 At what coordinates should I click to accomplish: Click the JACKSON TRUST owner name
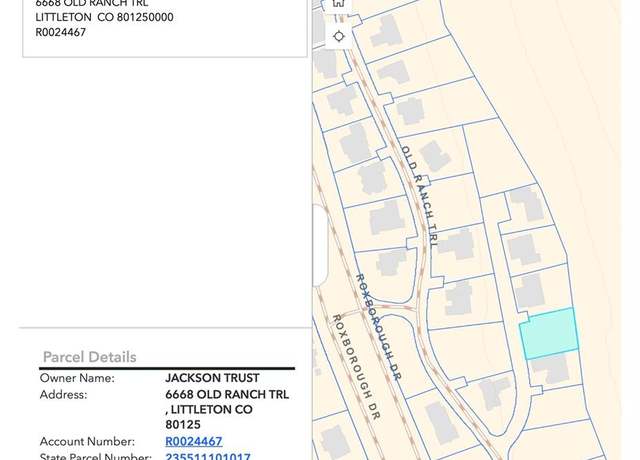pos(212,378)
